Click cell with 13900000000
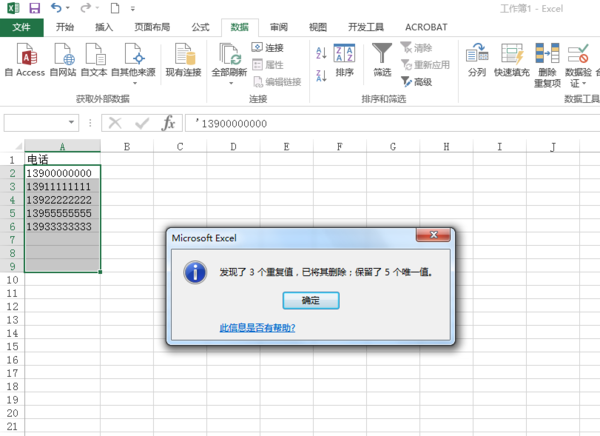 tap(62, 173)
